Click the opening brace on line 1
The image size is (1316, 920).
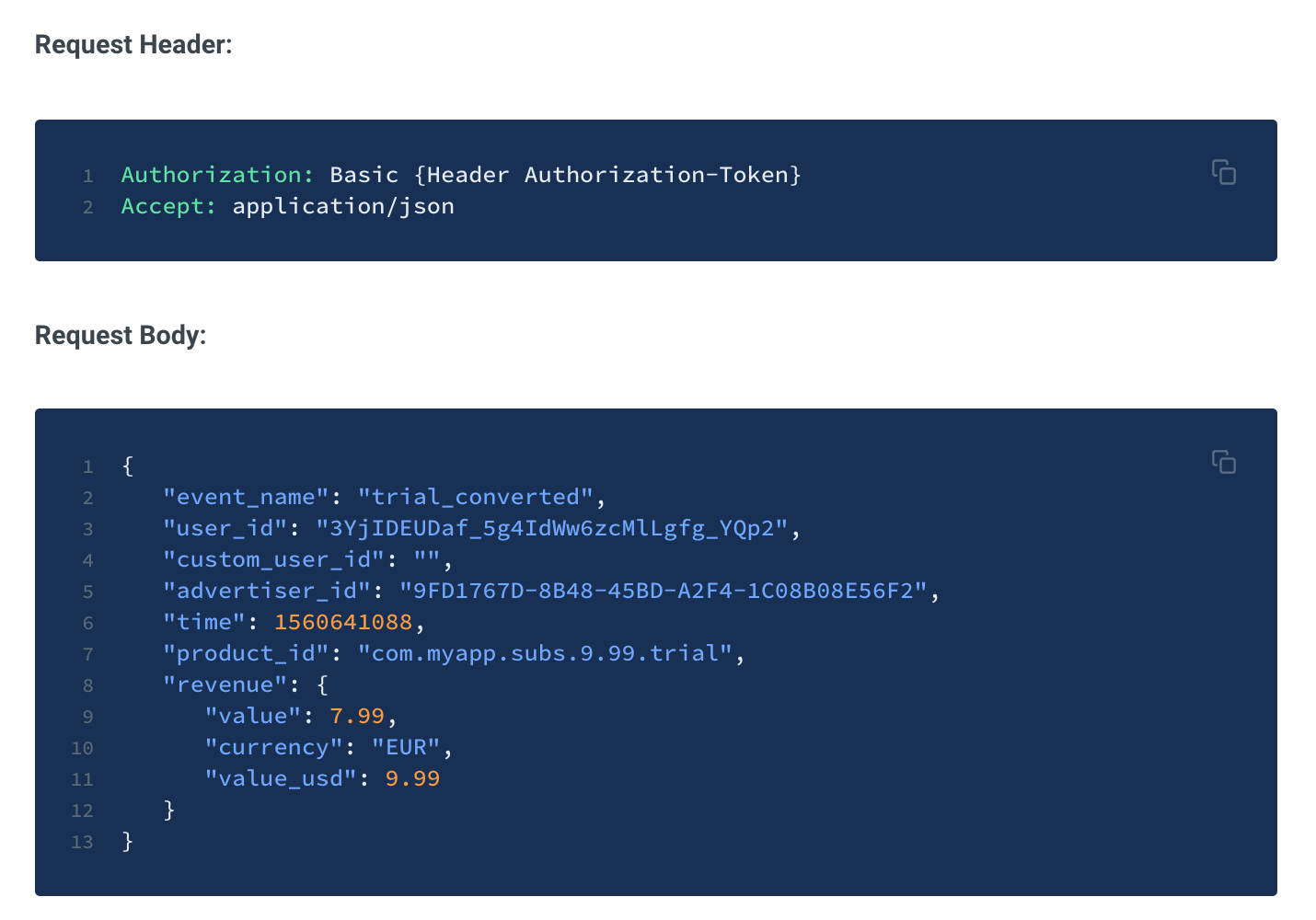(x=126, y=466)
